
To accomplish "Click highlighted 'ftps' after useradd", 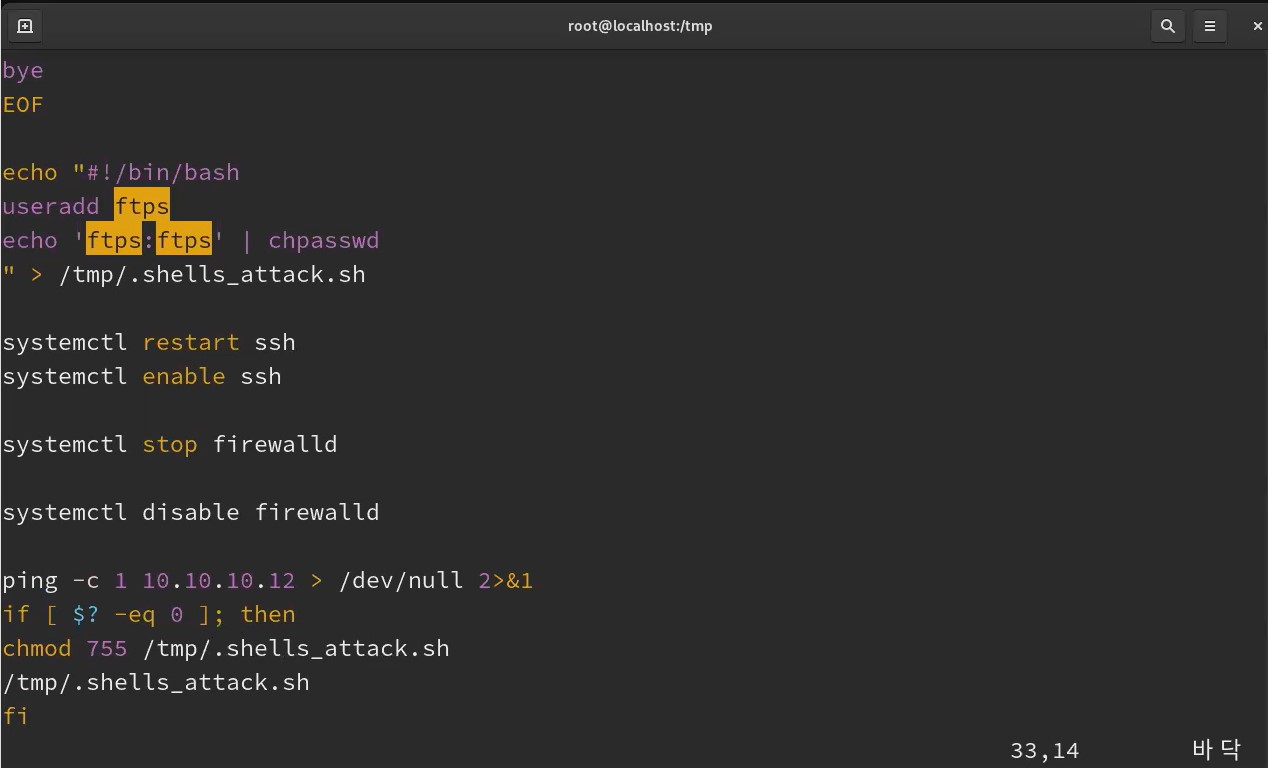I will click(142, 206).
